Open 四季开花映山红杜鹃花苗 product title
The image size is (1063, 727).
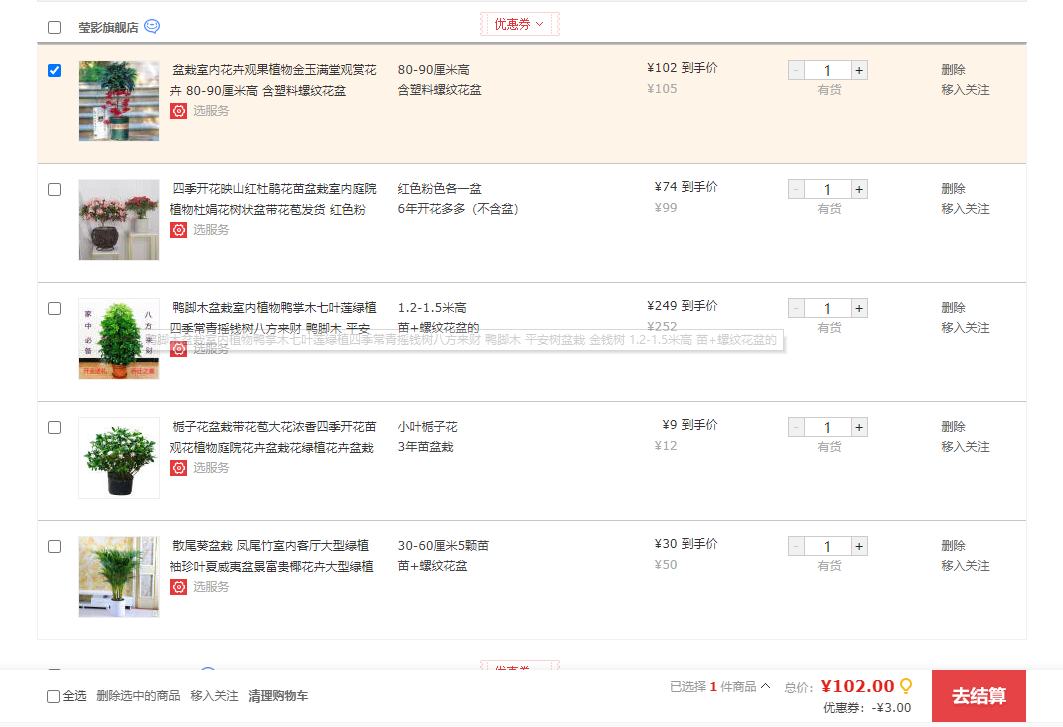(273, 199)
